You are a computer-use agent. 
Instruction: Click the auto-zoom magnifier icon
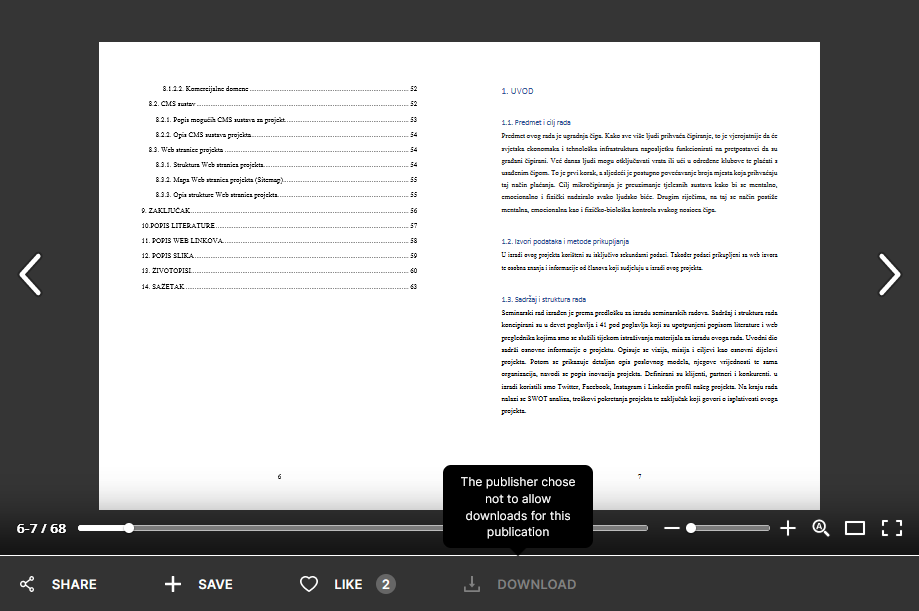coord(821,528)
